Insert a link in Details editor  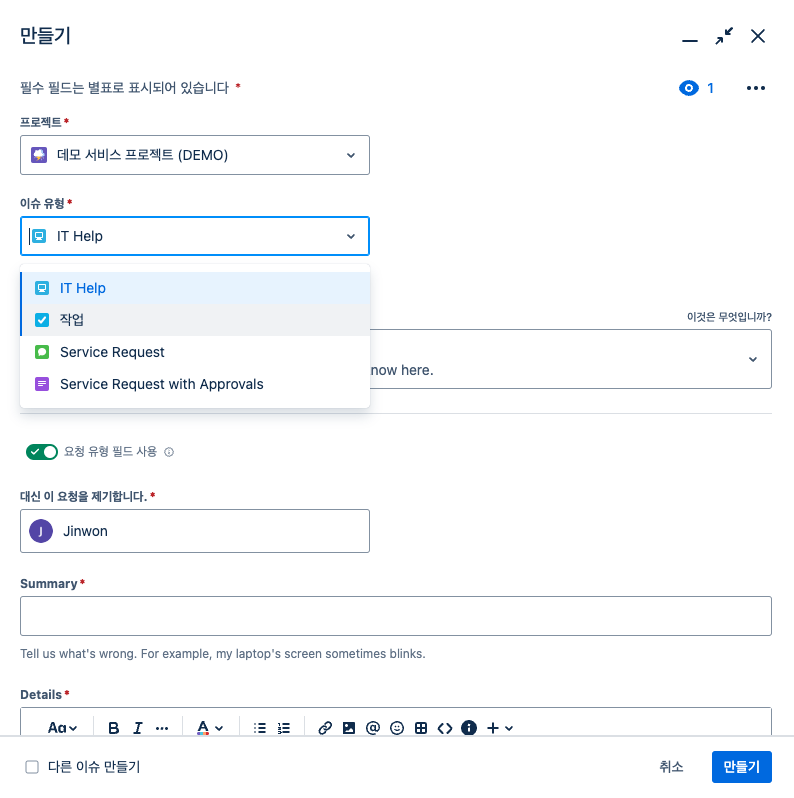[325, 728]
